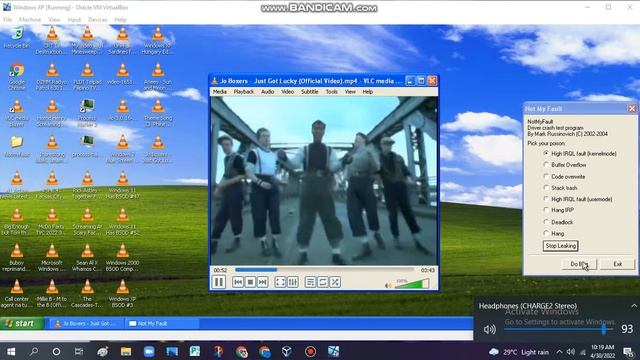Open VLC extended settings panel
This screenshot has width=640, height=360.
click(x=293, y=282)
